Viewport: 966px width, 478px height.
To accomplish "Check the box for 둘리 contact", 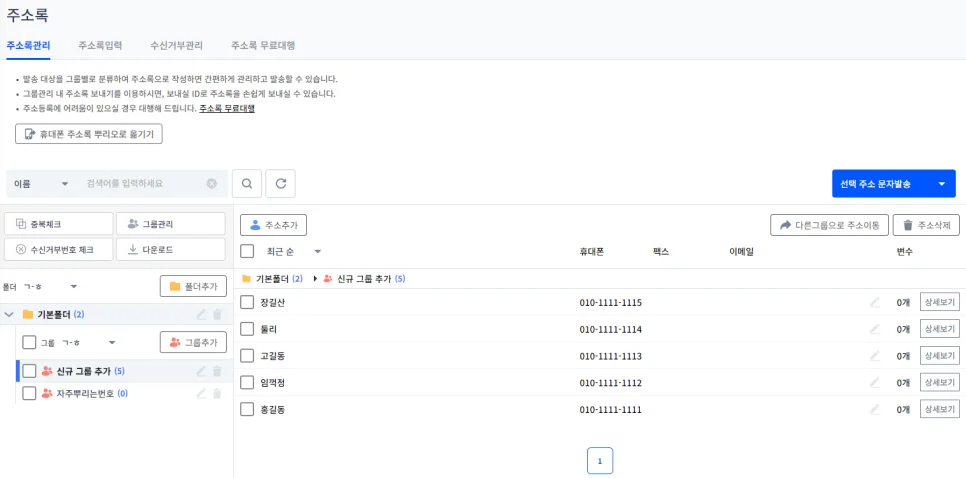I will [247, 329].
